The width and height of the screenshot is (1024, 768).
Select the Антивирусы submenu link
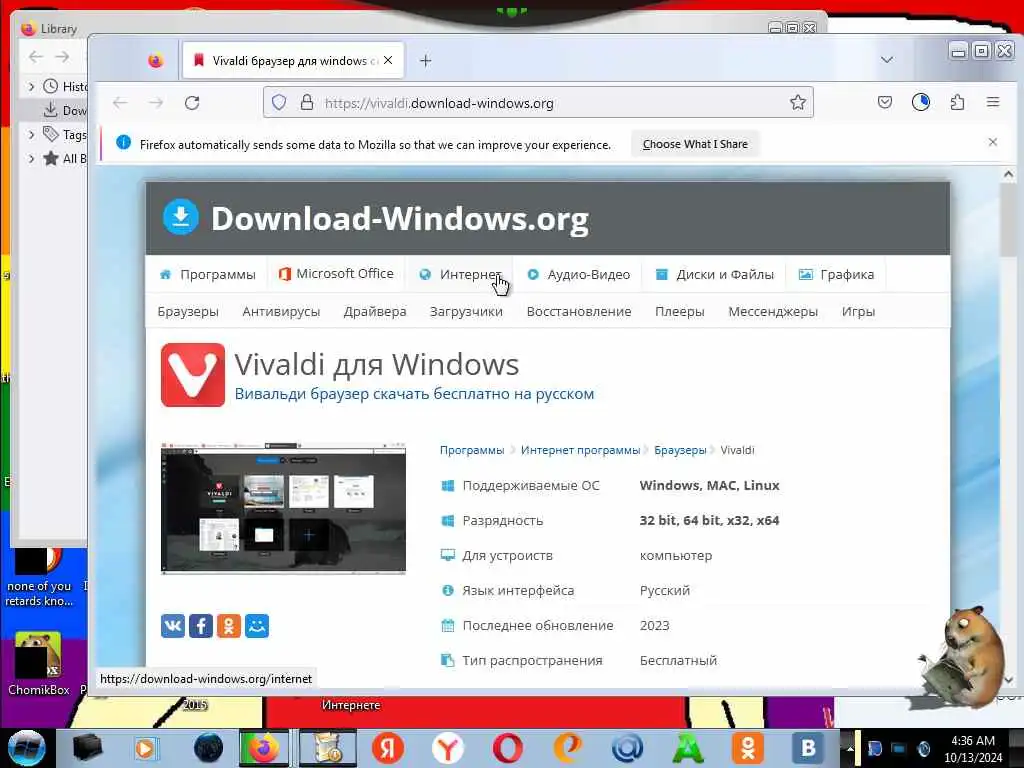point(281,312)
